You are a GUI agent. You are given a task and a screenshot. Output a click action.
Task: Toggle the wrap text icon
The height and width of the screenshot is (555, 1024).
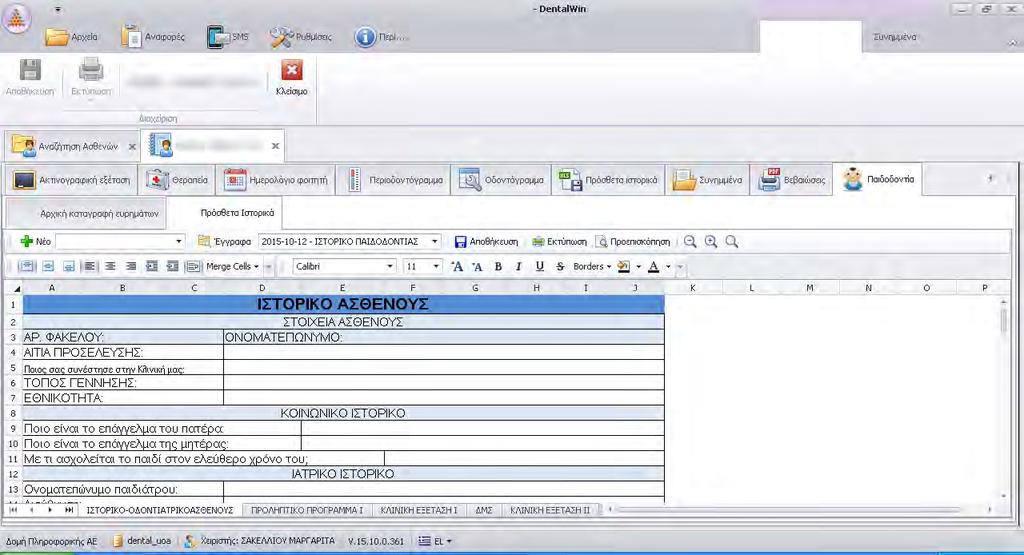(193, 266)
